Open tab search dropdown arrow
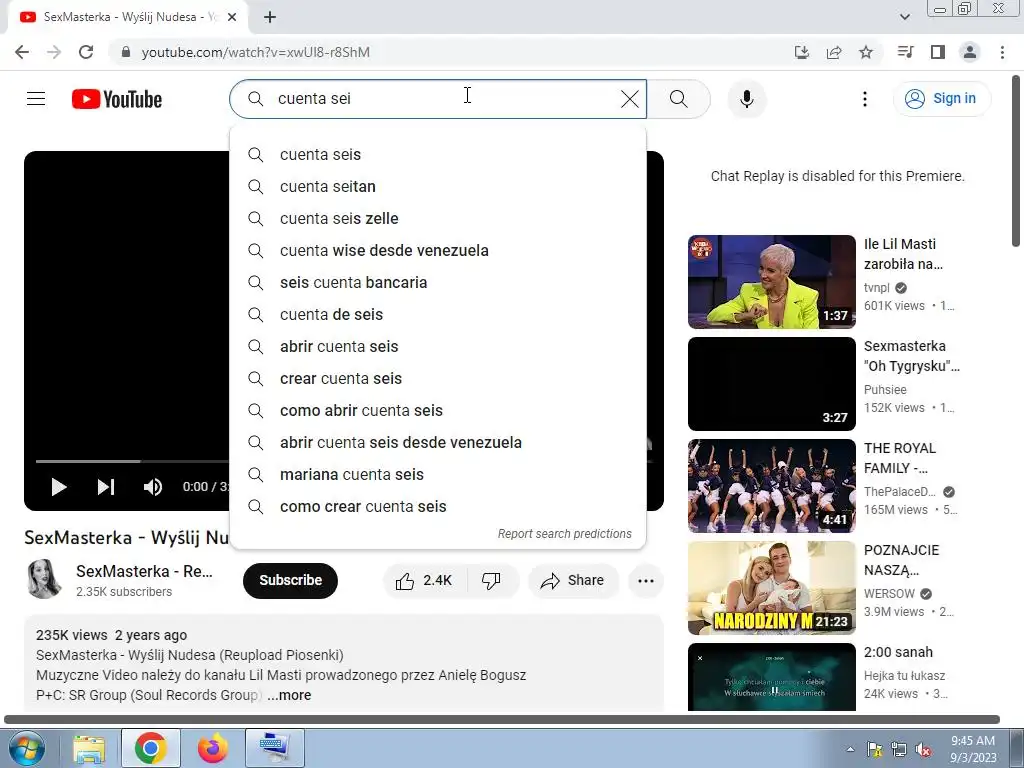Screen dimensions: 1024x768 [x=904, y=17]
